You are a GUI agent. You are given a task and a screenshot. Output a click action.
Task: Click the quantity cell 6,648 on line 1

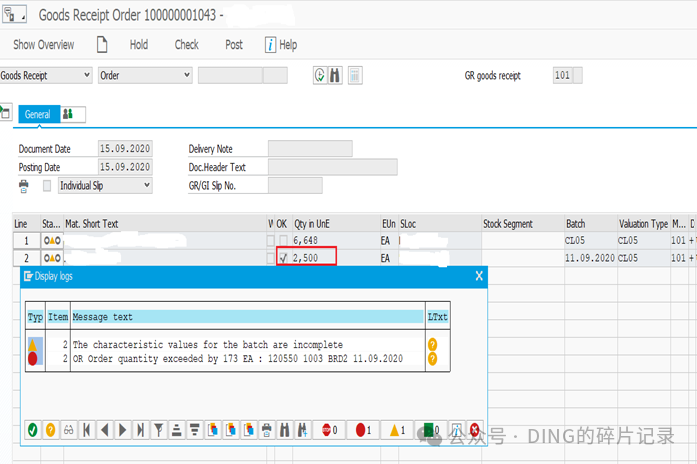pyautogui.click(x=336, y=240)
